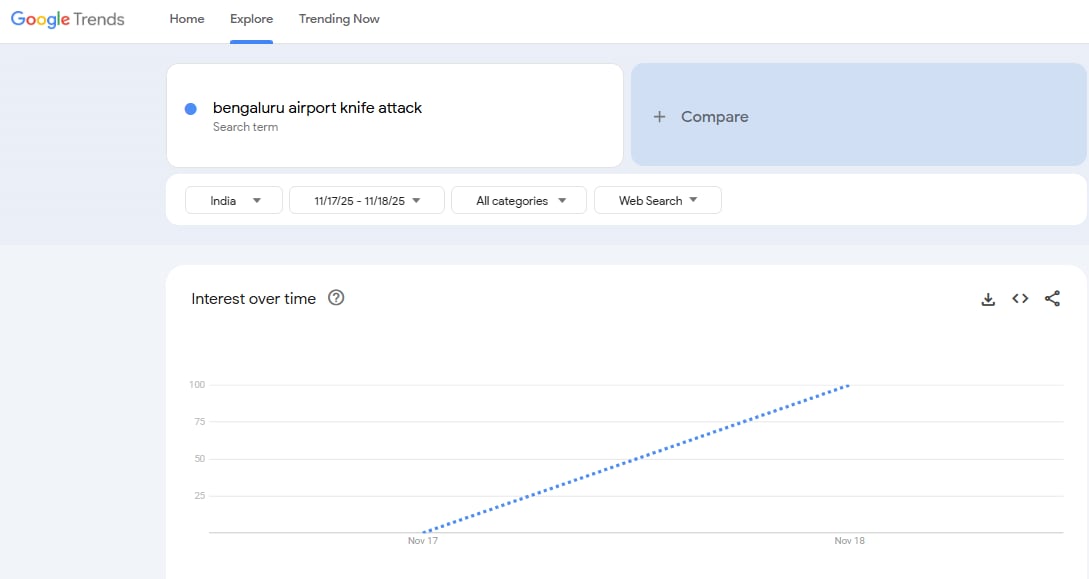The image size is (1089, 579).
Task: Open the embed code icon
Action: click(x=1020, y=299)
